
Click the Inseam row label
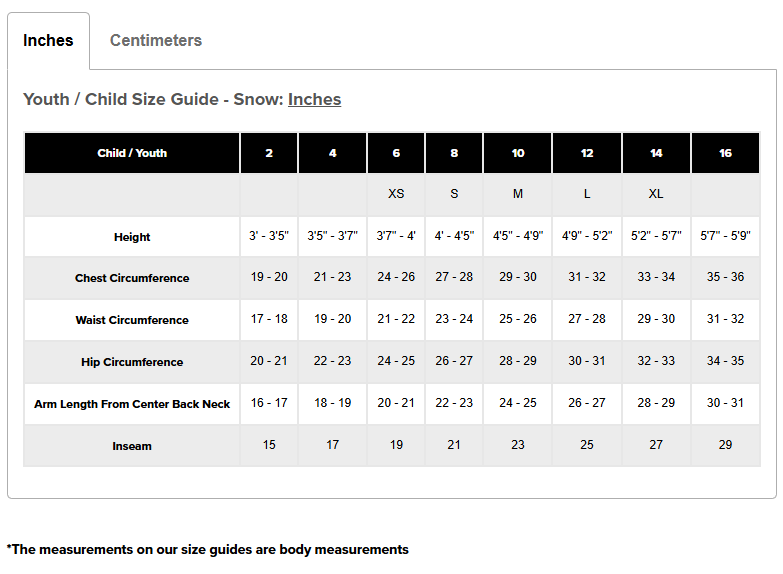[132, 446]
